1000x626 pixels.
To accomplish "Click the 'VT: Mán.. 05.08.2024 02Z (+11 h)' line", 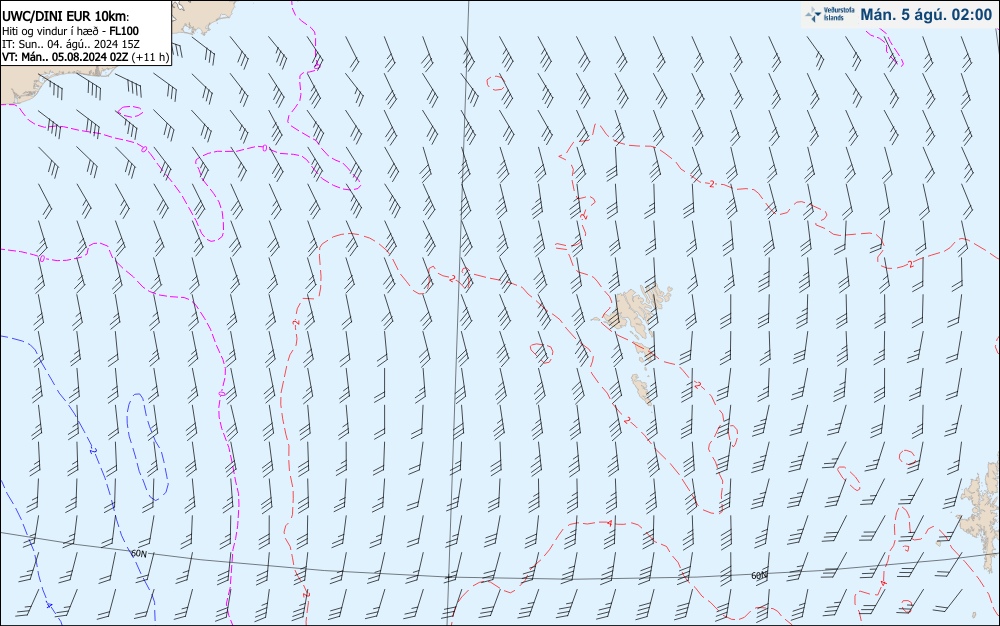I will pos(85,57).
